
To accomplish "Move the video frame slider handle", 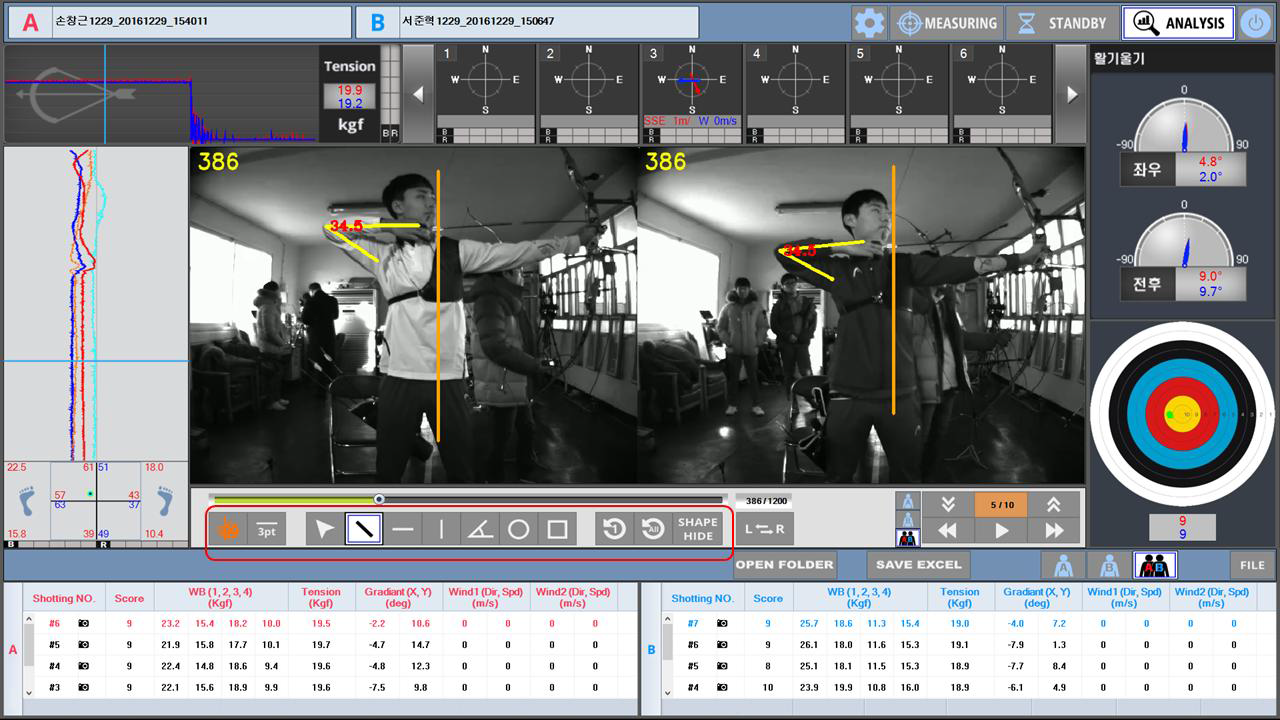I will click(379, 498).
